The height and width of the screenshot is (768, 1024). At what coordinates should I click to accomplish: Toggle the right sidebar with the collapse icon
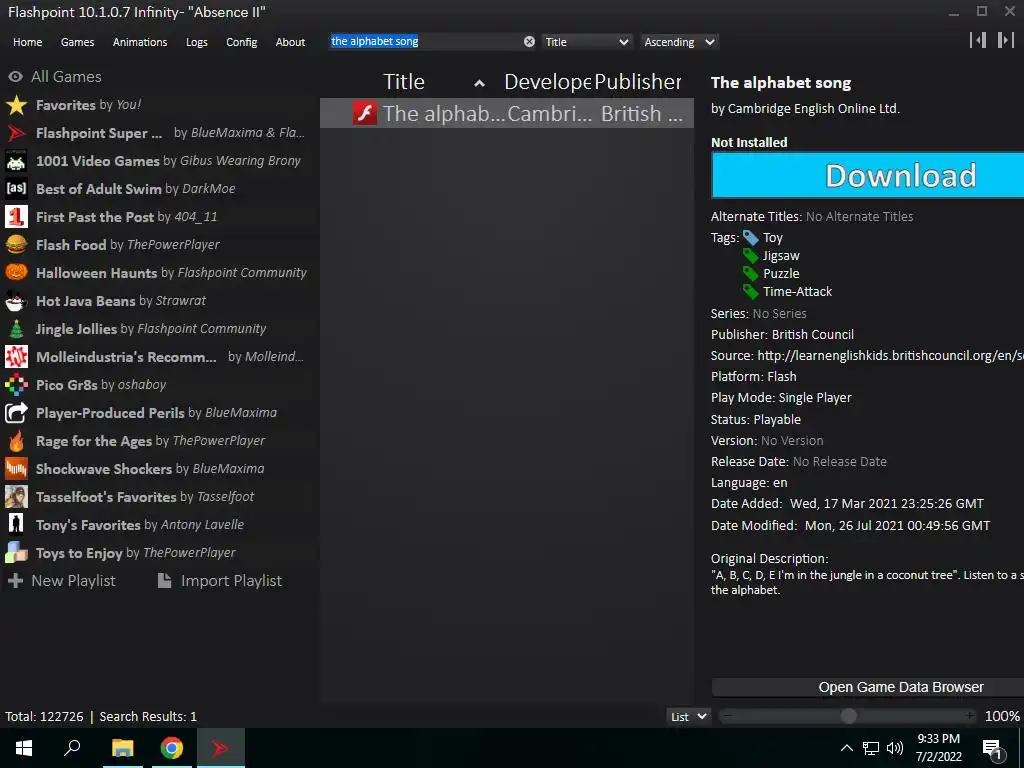(1006, 40)
